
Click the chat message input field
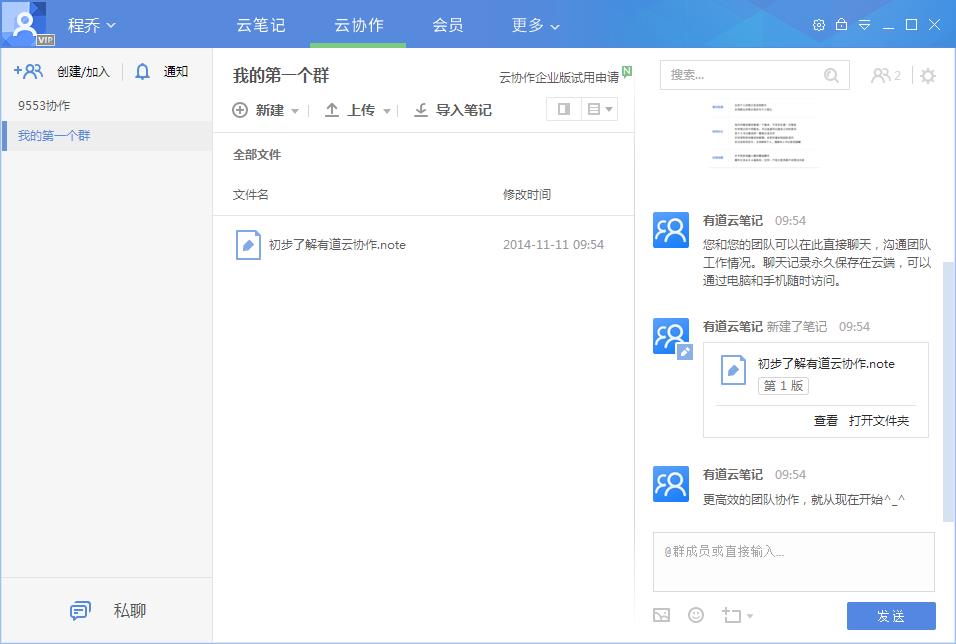[x=793, y=561]
